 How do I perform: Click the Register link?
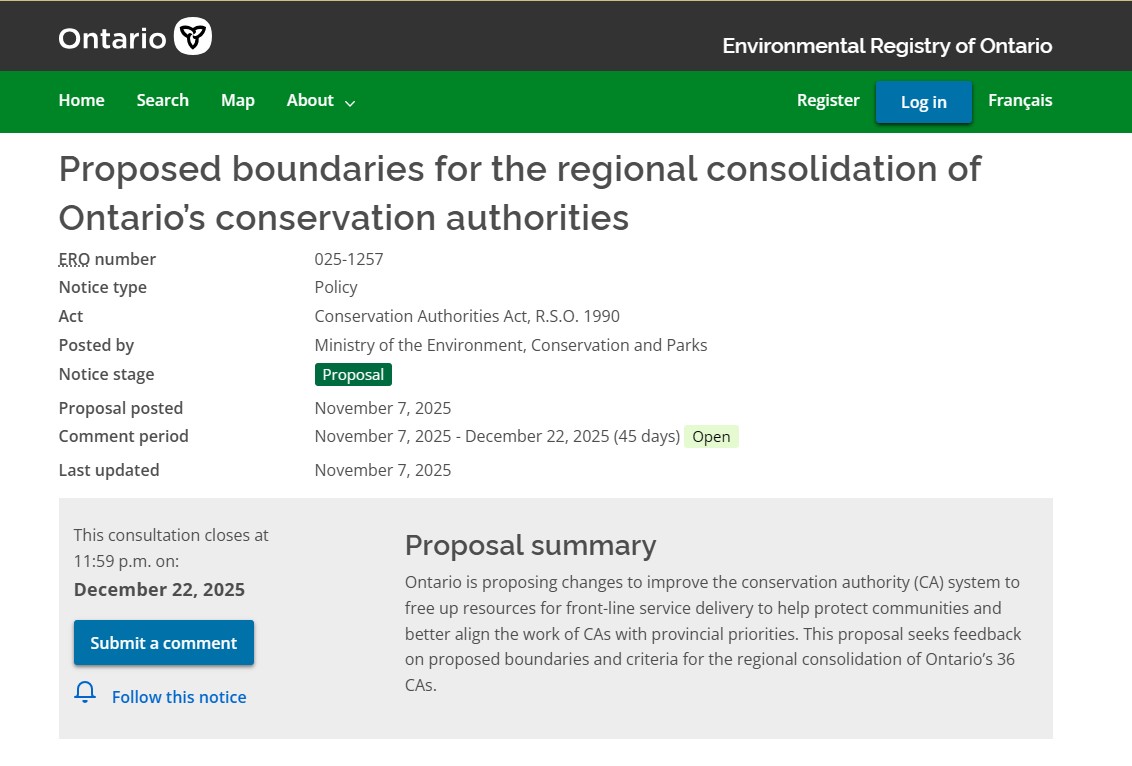pyautogui.click(x=828, y=100)
